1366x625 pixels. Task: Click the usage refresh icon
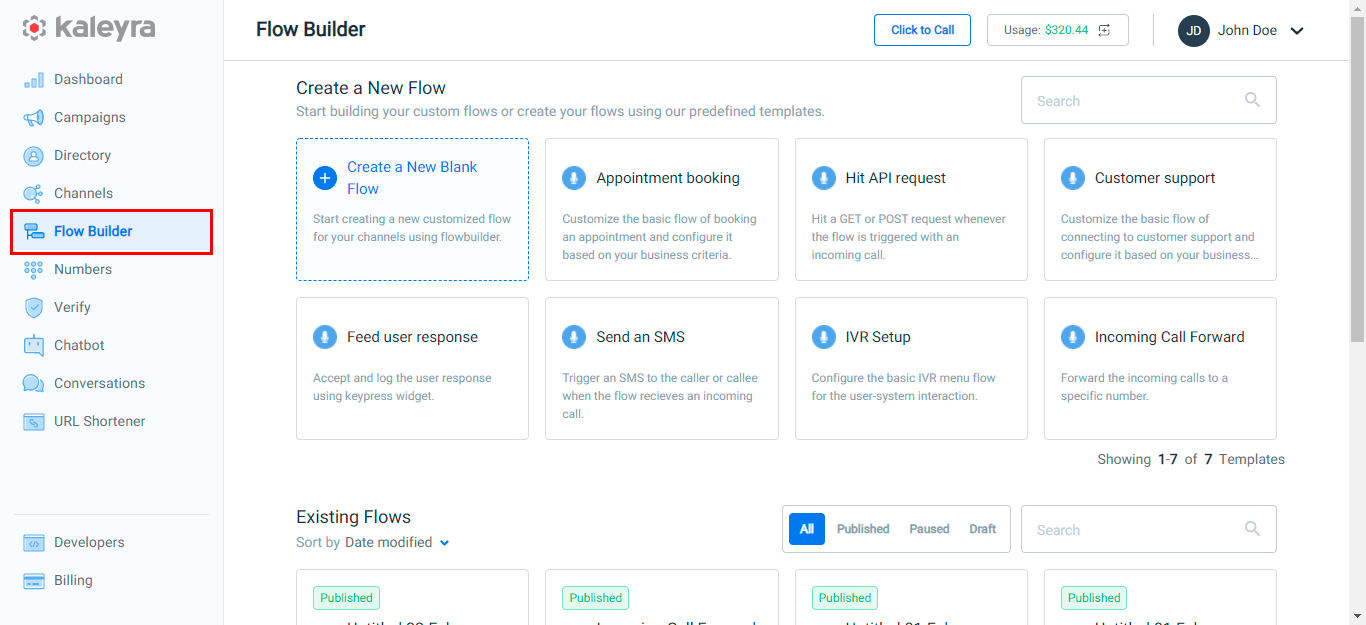1105,30
